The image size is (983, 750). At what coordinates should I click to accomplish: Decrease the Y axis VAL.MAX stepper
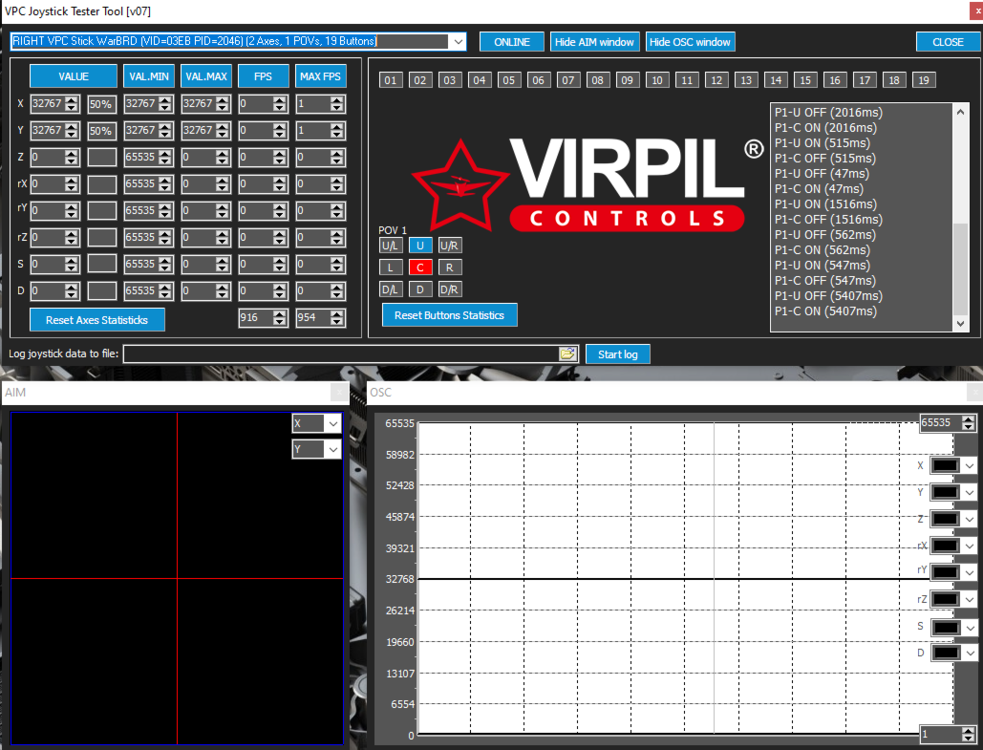223,135
